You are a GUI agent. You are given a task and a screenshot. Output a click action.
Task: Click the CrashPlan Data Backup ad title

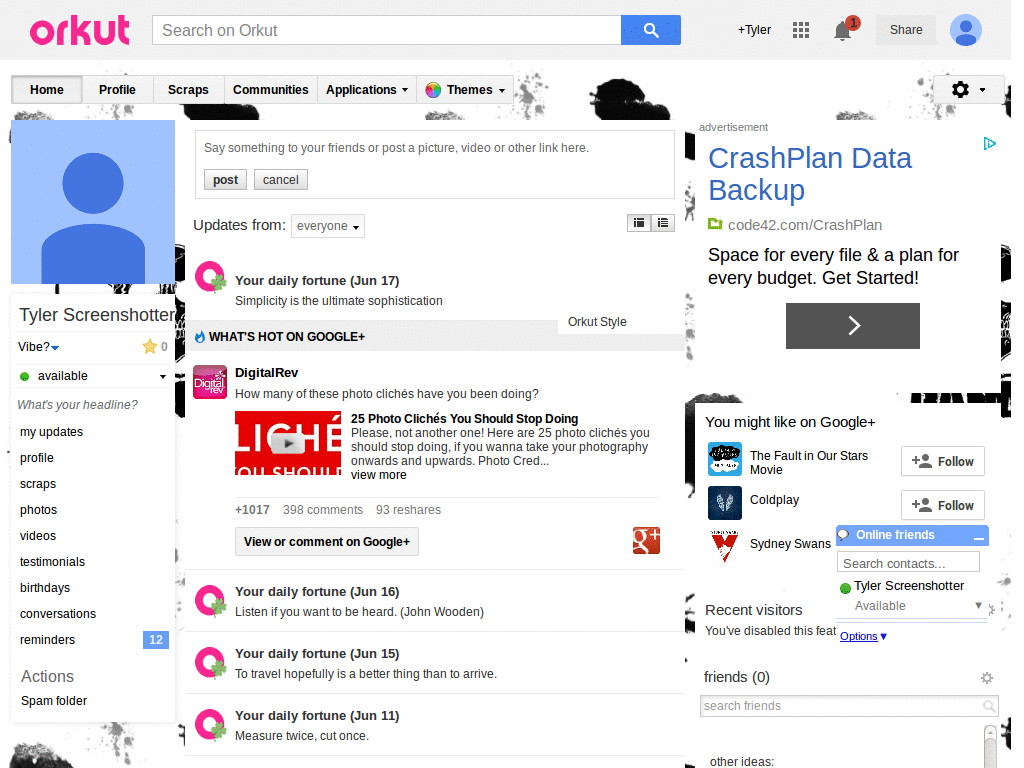pos(810,174)
